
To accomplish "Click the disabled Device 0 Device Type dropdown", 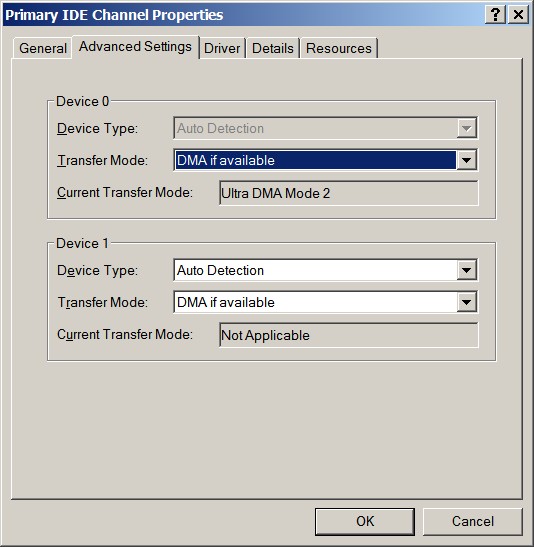I will 325,128.
